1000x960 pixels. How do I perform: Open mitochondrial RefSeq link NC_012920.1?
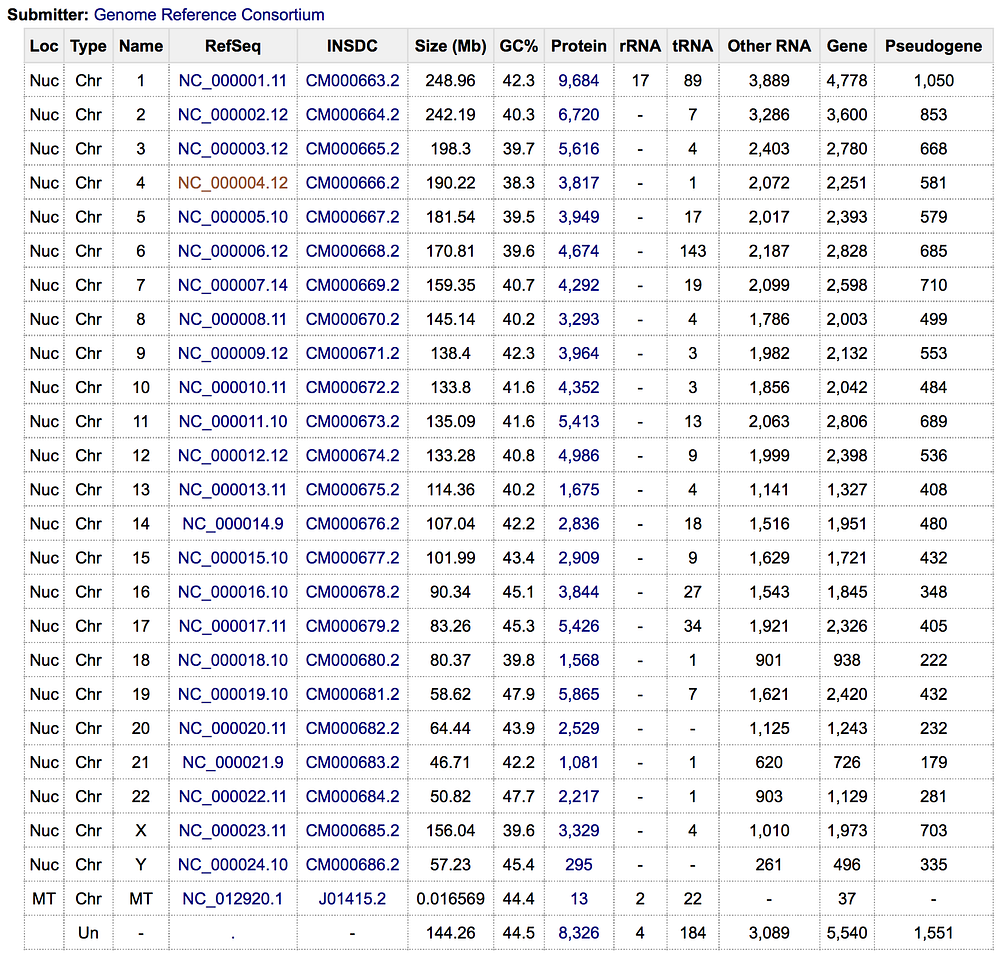(233, 899)
